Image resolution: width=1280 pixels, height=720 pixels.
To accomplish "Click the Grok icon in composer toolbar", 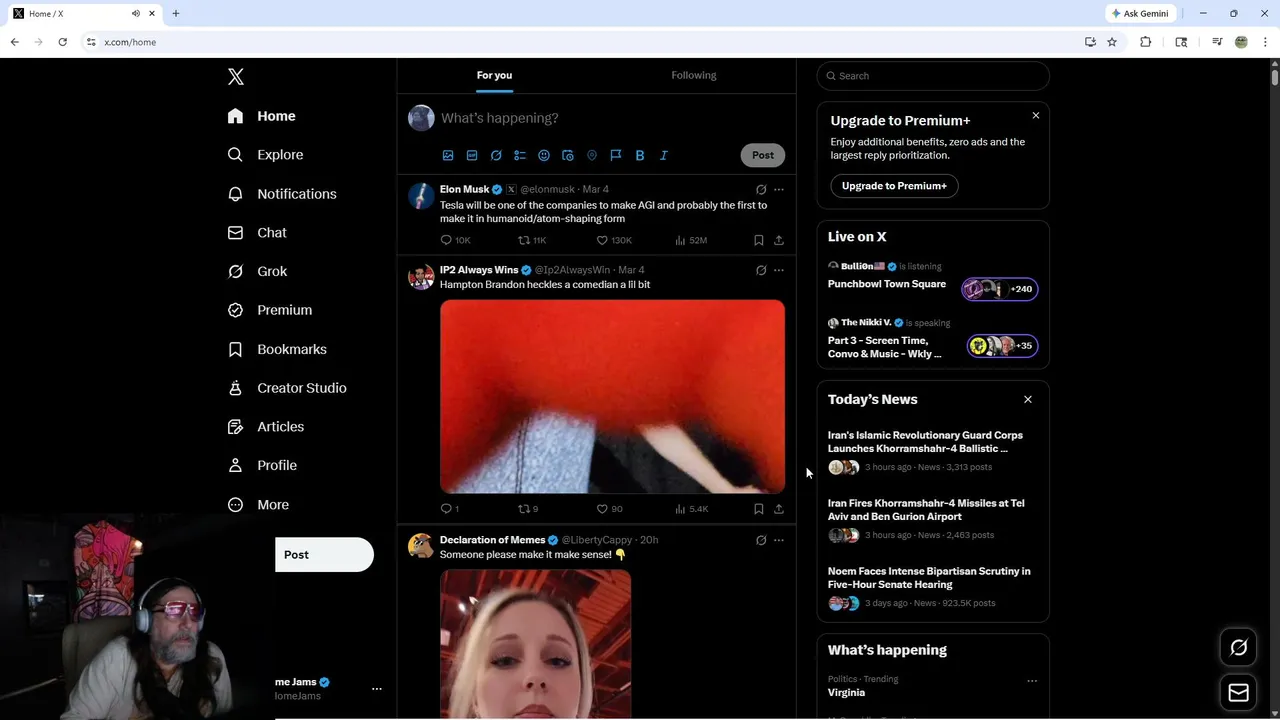I will [496, 155].
